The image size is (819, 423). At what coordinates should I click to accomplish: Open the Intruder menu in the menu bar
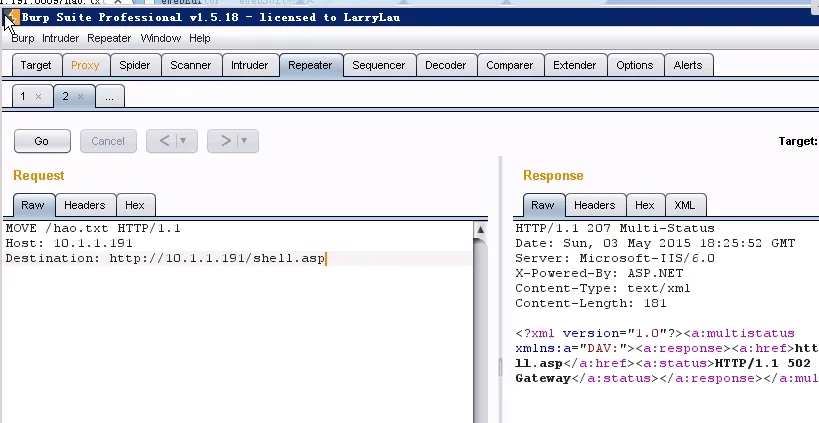click(61, 38)
